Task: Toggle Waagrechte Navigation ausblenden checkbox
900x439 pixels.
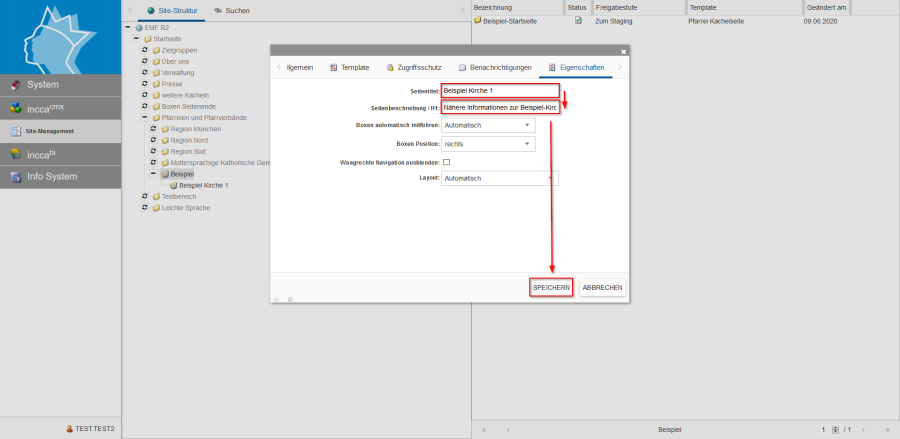Action: 446,161
